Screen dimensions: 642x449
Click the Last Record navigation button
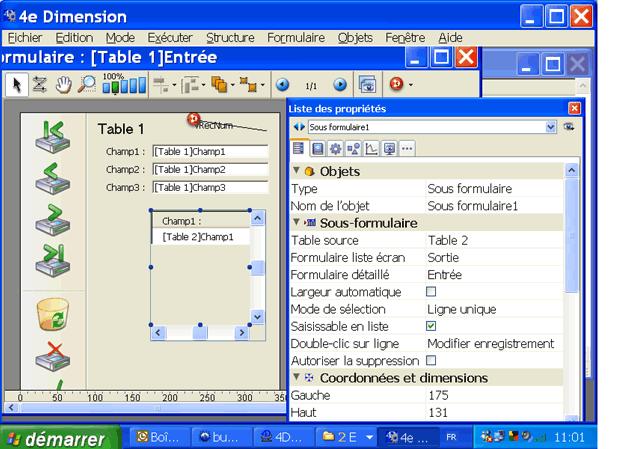coord(52,261)
